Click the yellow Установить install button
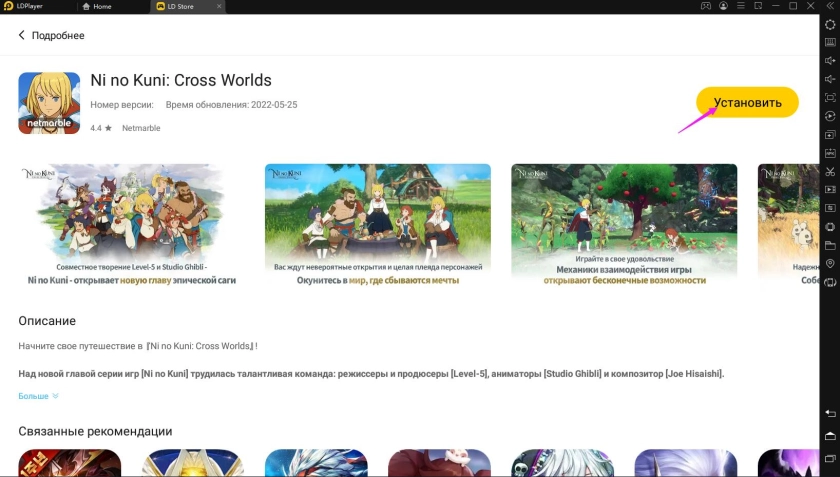Viewport: 840px width, 477px height. (x=747, y=102)
